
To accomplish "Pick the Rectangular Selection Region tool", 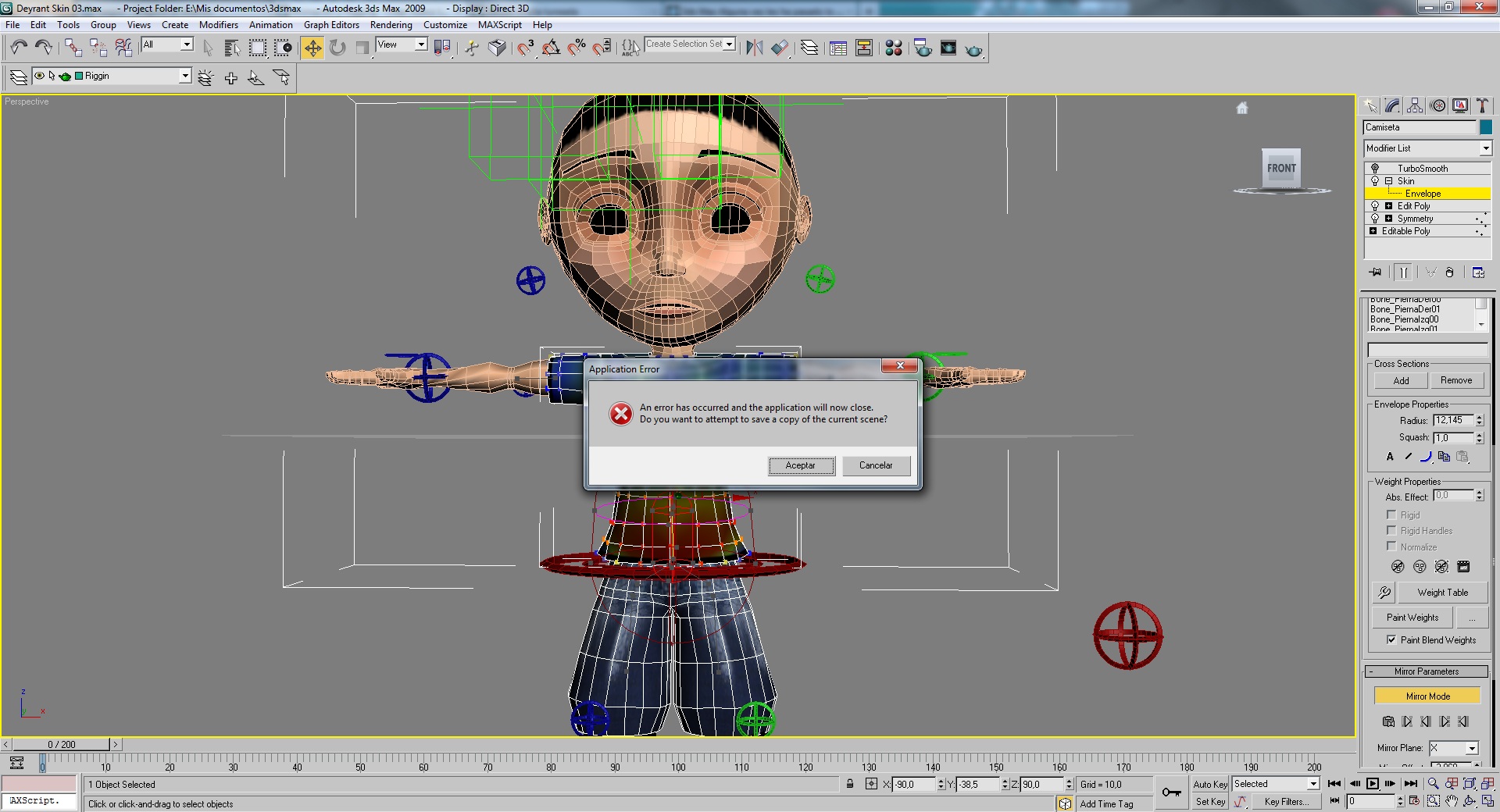I will [257, 48].
